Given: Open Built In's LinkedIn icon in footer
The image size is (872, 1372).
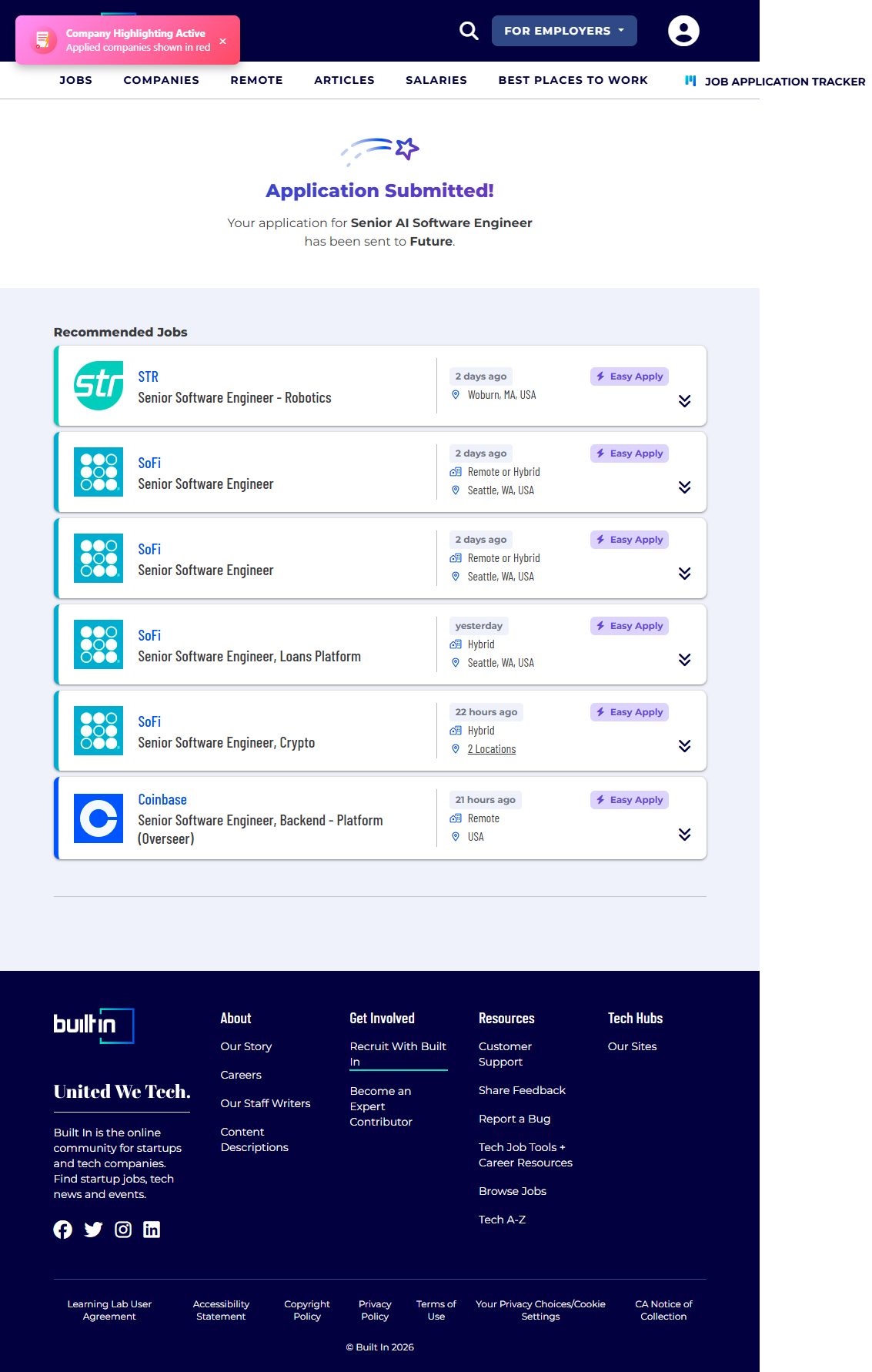Looking at the screenshot, I should [152, 1230].
